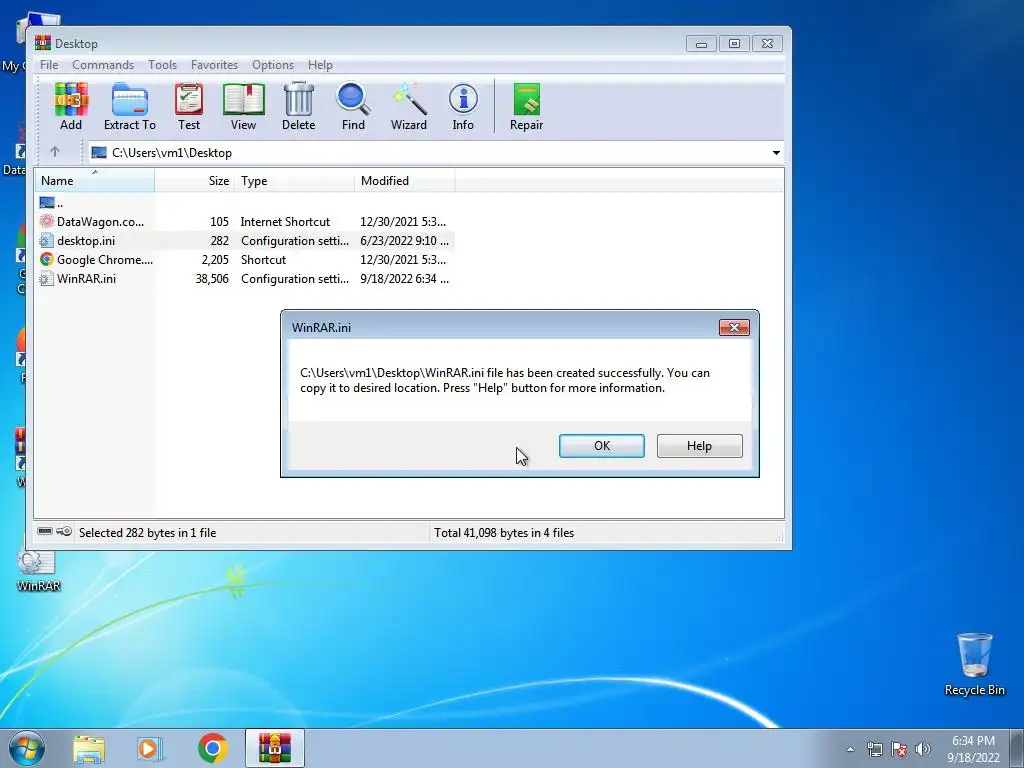Click the volume speaker tray icon

pos(923,749)
